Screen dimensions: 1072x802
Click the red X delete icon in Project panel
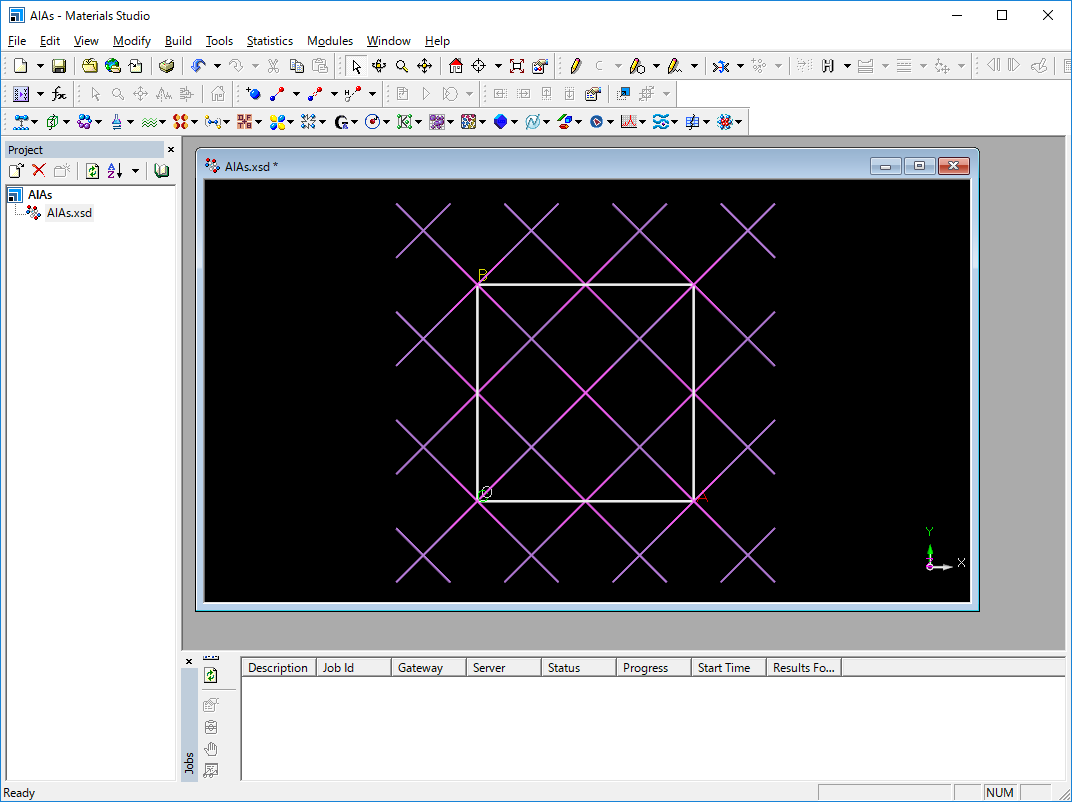point(39,171)
